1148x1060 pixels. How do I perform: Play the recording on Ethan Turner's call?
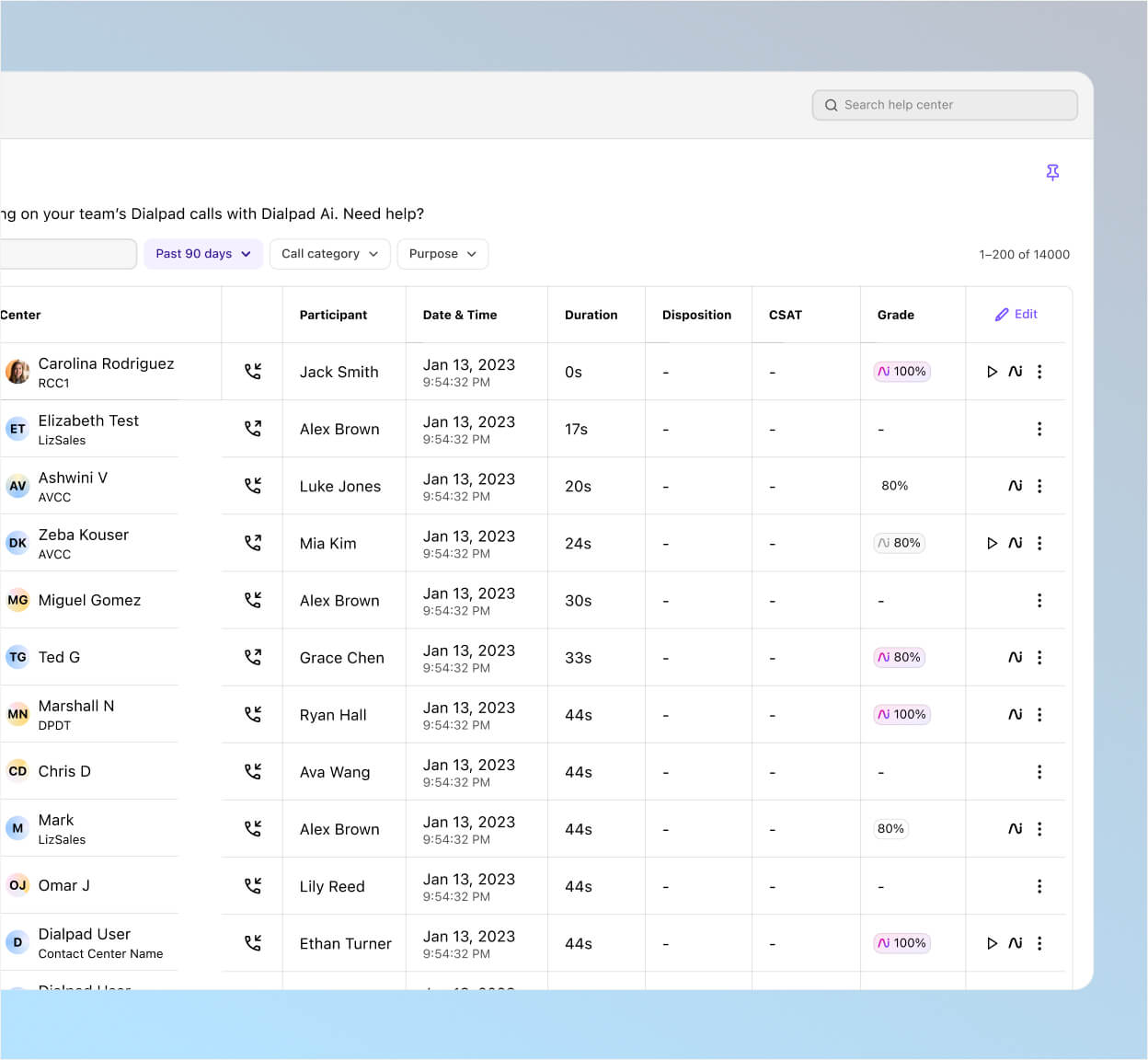tap(993, 943)
